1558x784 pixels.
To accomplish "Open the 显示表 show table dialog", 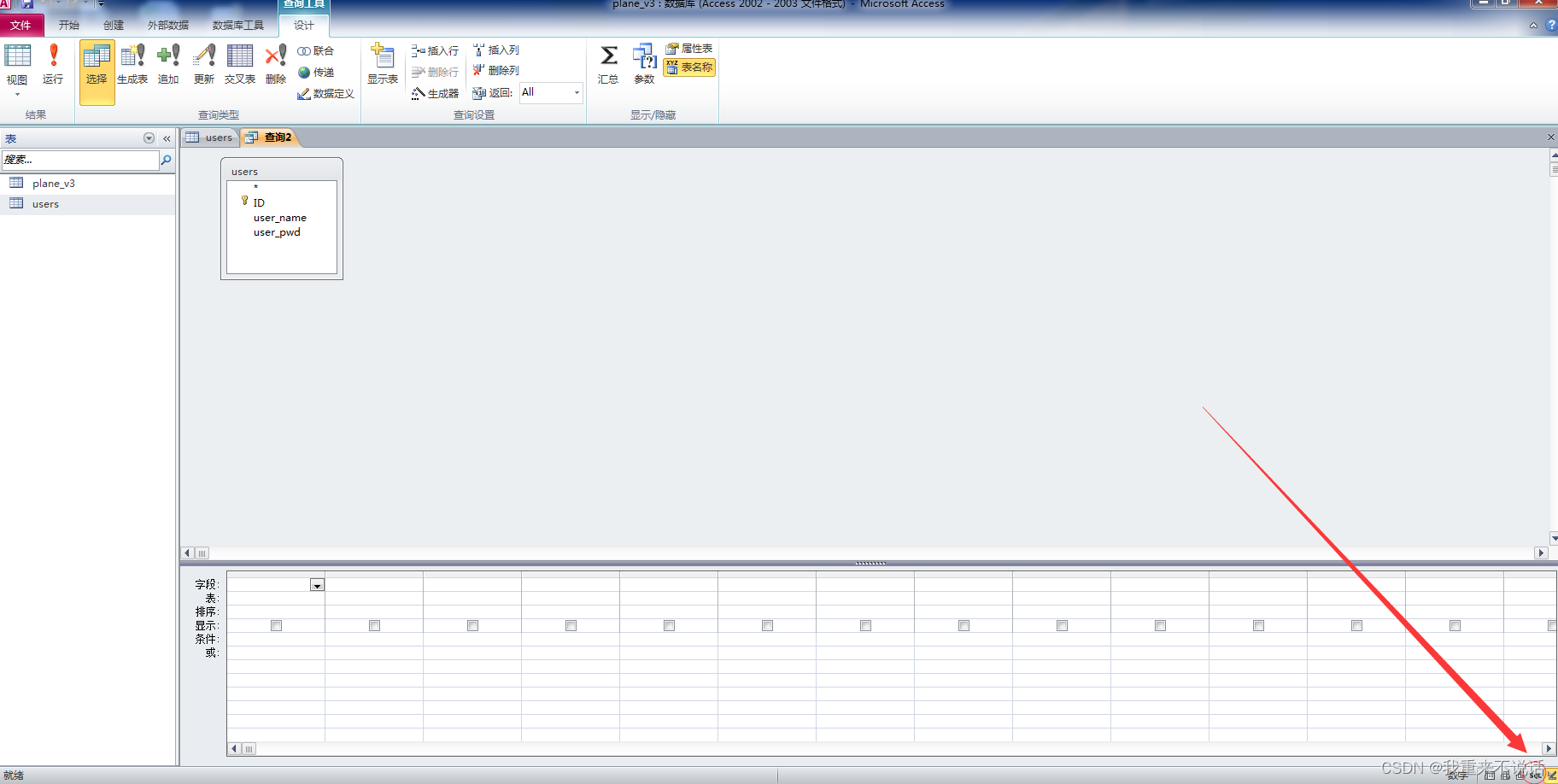I will (x=383, y=64).
